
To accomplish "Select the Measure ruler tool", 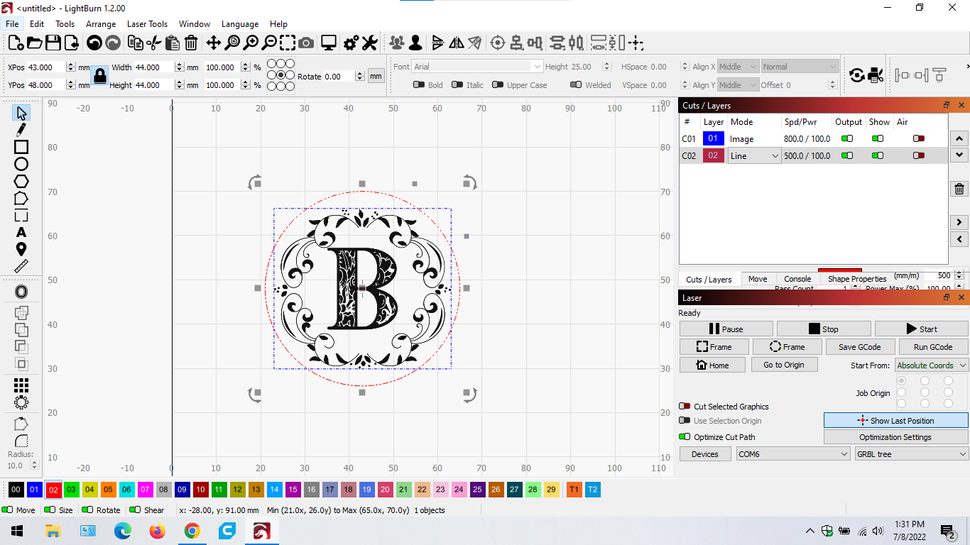I will pos(21,266).
